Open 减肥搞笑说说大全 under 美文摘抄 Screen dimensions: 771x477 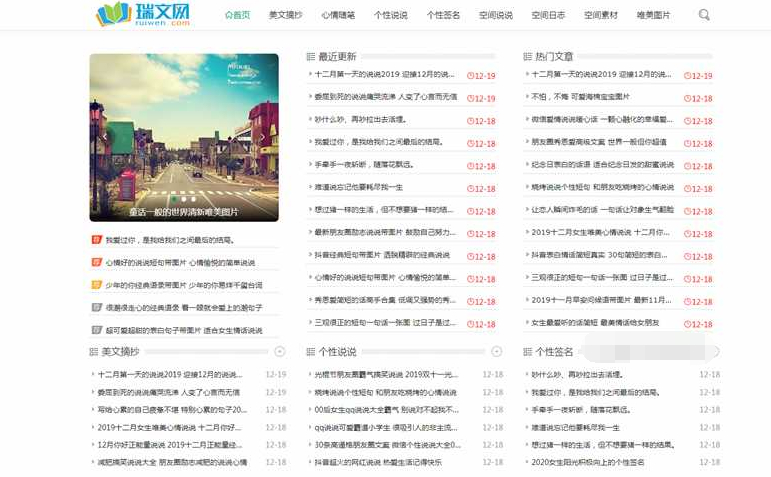point(172,463)
